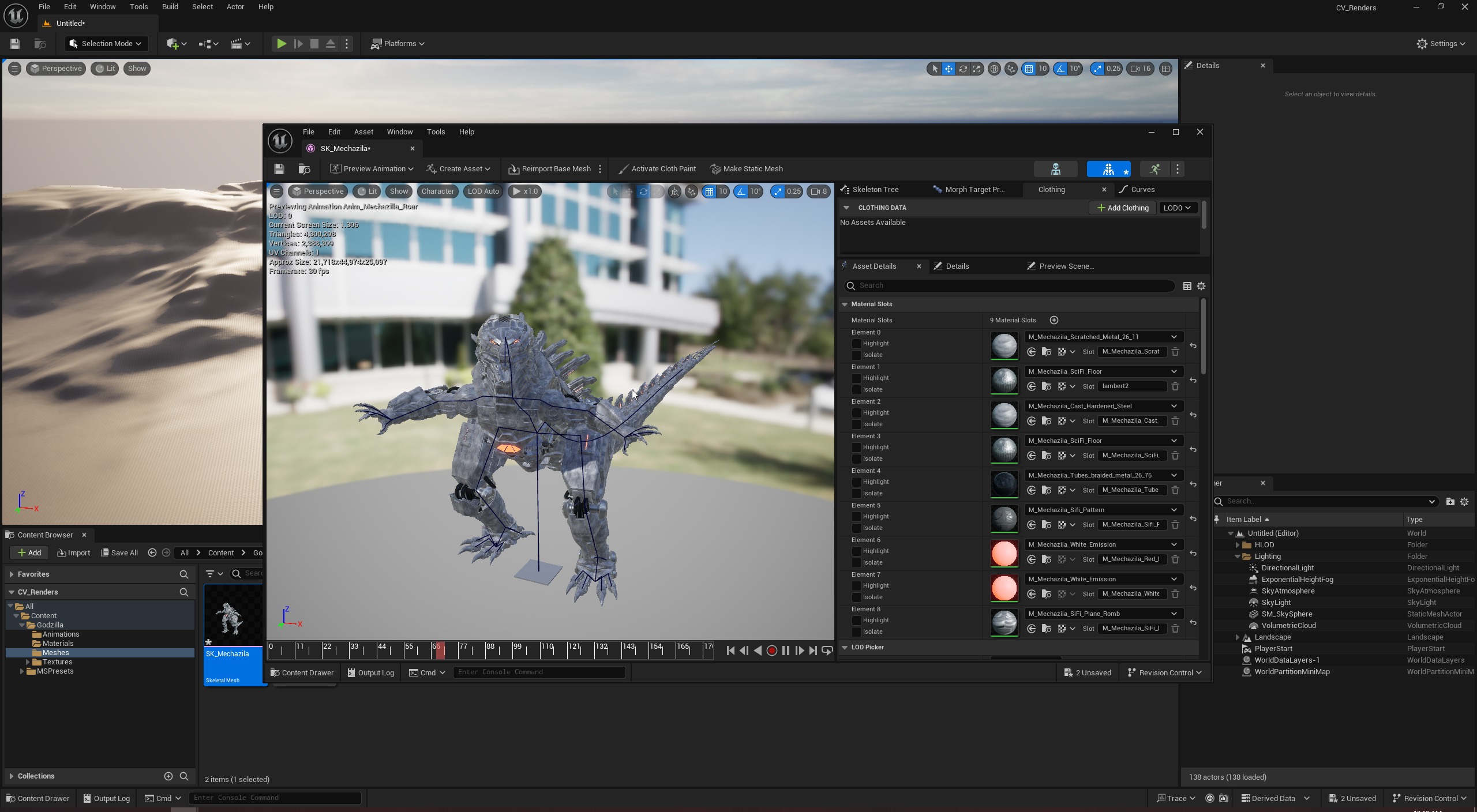Open the LOD0 clothing dropdown
1477x812 pixels.
(x=1177, y=208)
